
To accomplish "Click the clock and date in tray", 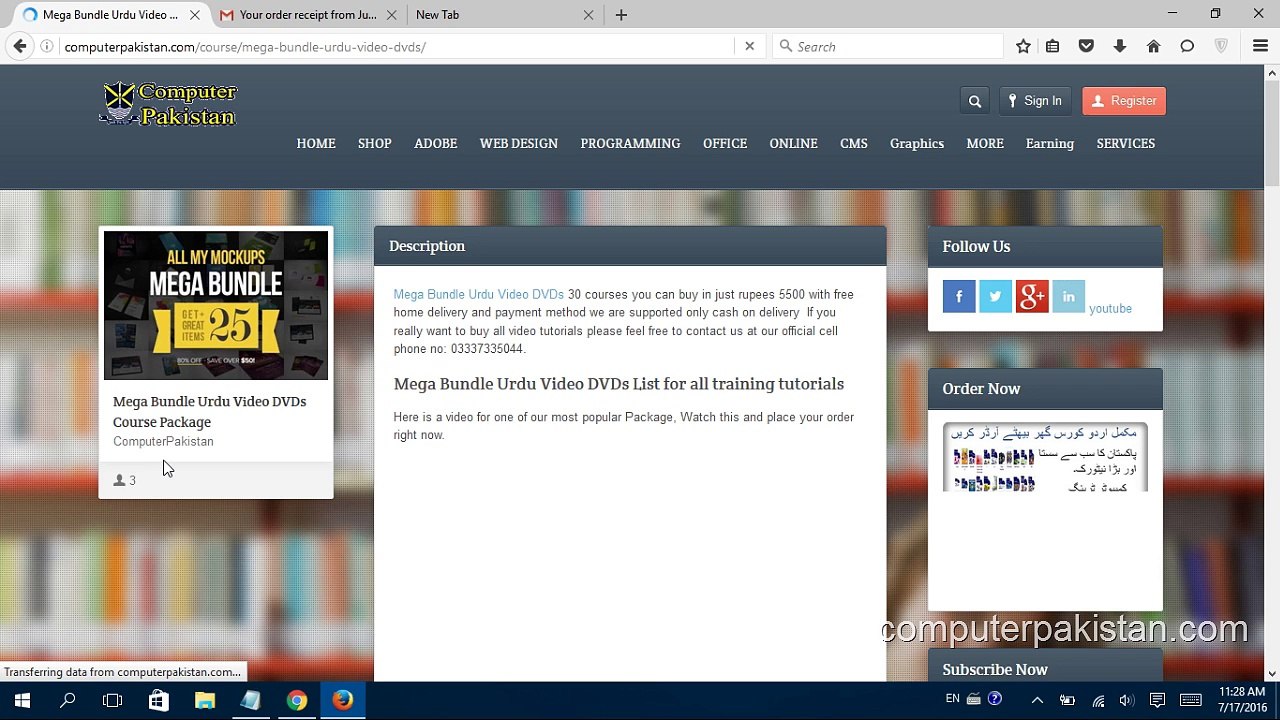I will (x=1242, y=700).
